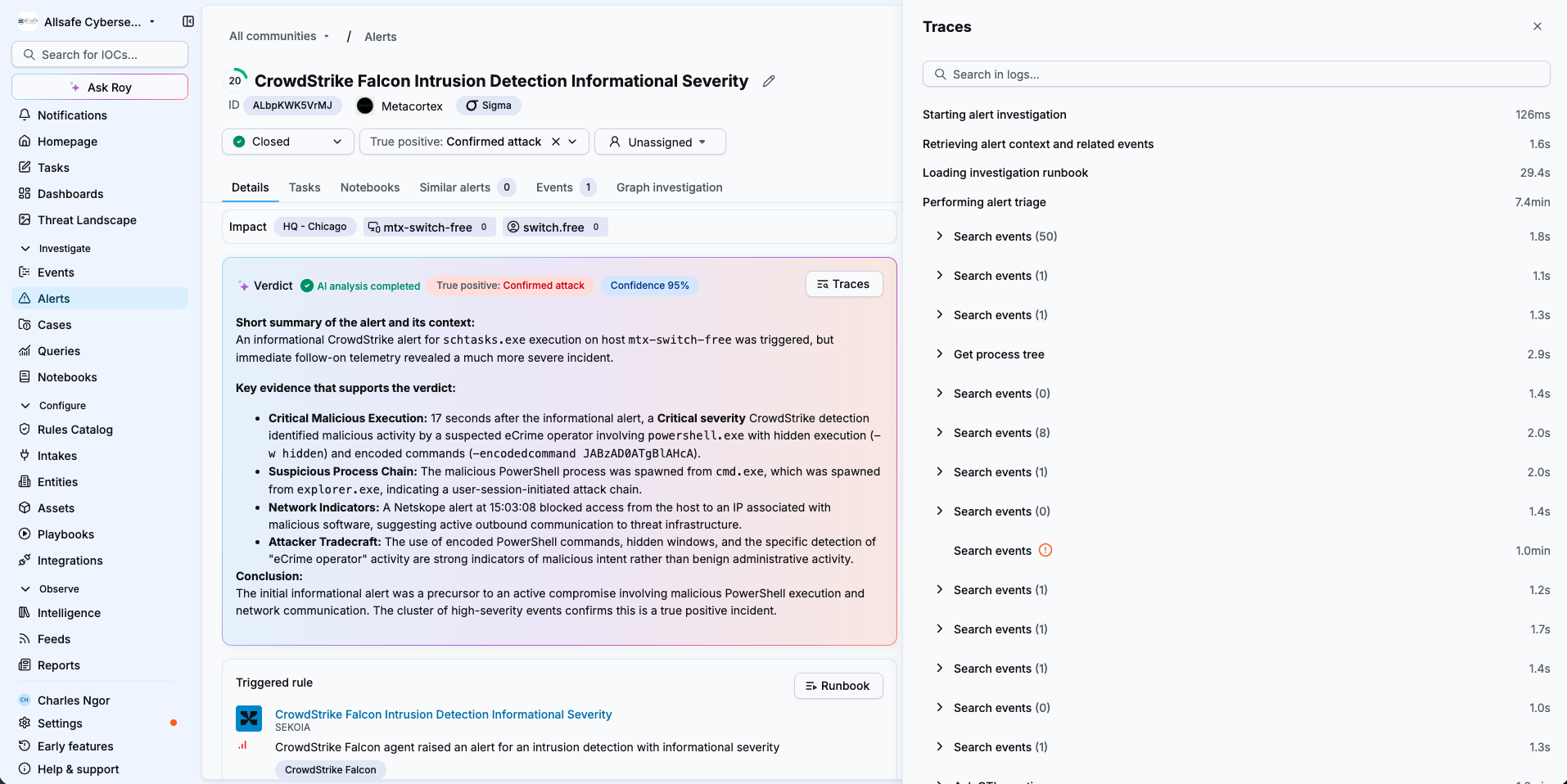Collapse the Configure sidebar section
This screenshot has width=1567, height=784.
tap(25, 405)
